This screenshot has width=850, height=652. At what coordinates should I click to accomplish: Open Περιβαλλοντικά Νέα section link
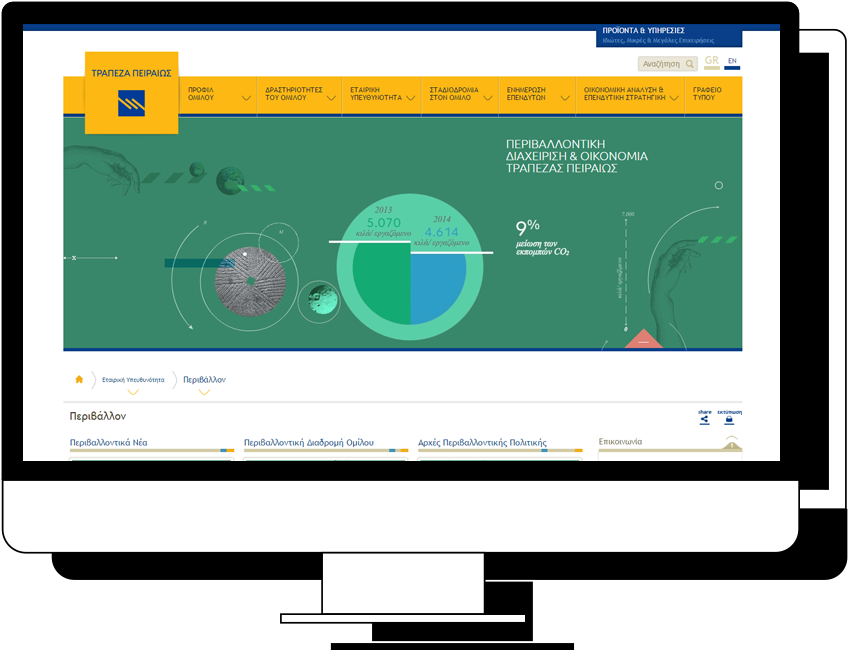pos(109,442)
